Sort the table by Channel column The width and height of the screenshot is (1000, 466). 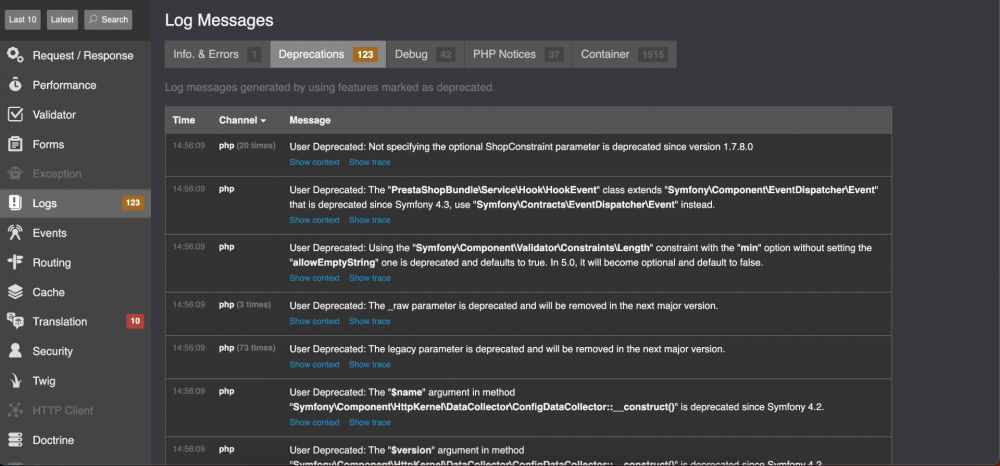[242, 120]
